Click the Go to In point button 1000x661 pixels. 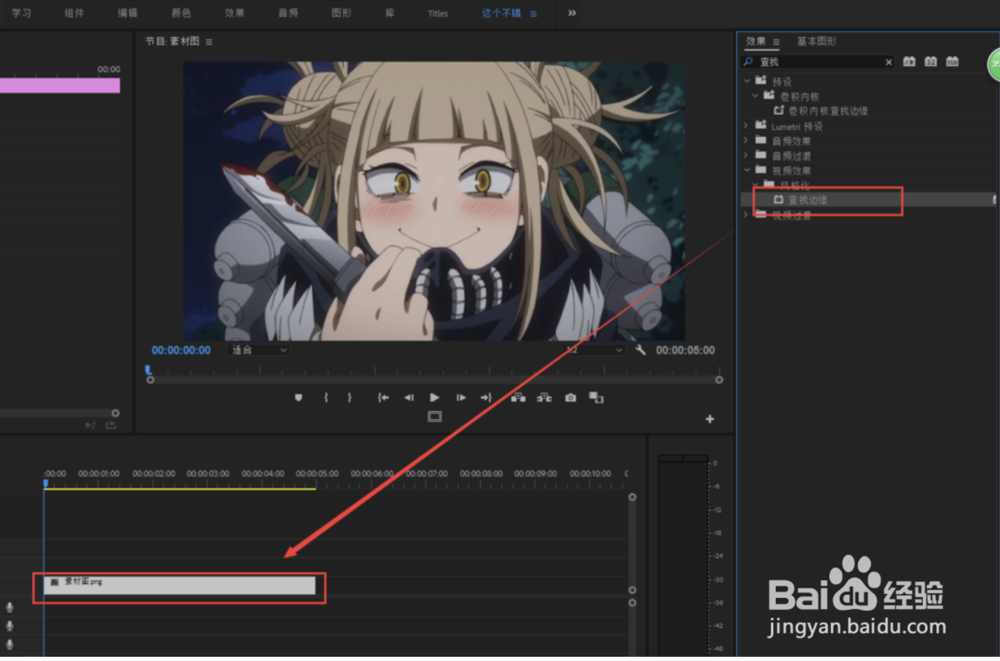pos(383,397)
